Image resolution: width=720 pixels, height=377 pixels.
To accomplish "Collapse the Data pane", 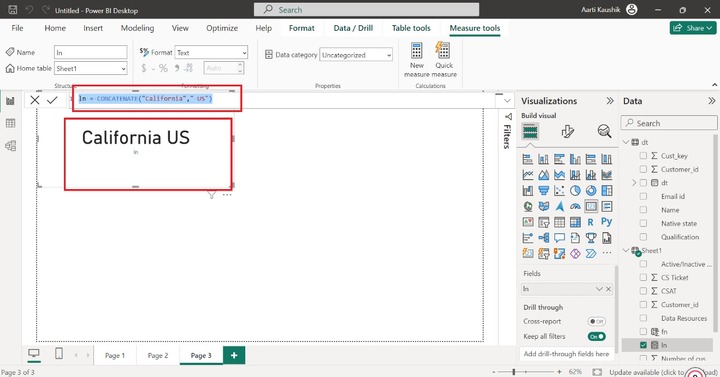I will [711, 101].
